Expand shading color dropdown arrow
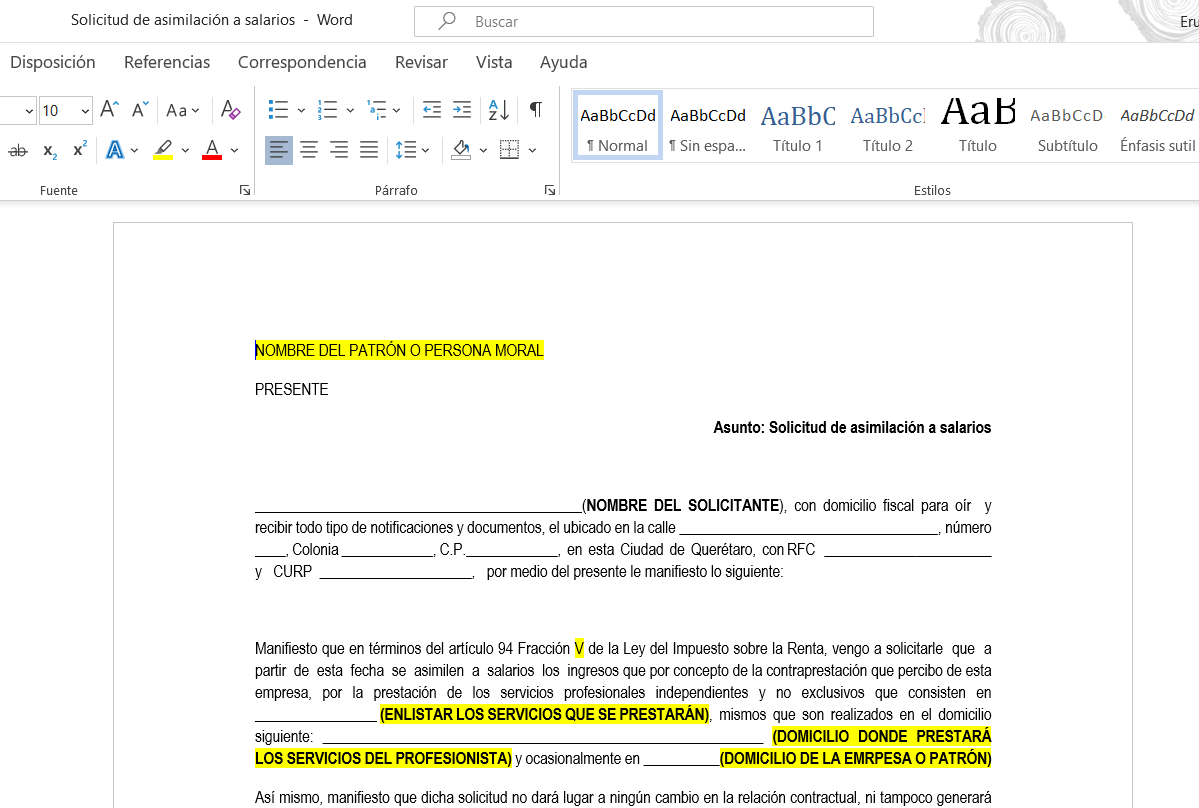The width and height of the screenshot is (1199, 808). click(483, 151)
